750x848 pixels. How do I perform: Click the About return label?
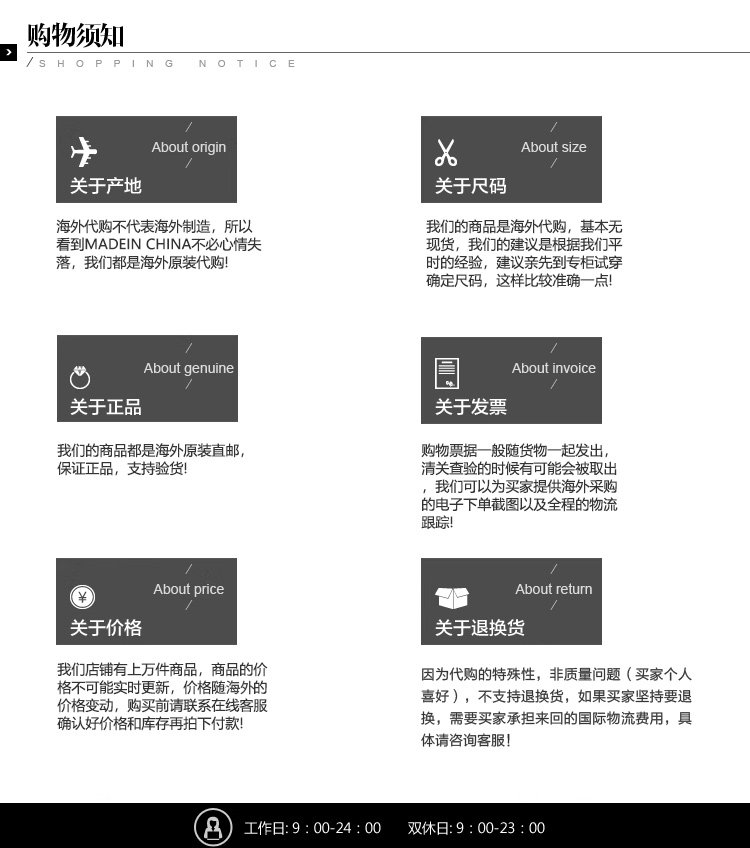point(554,589)
